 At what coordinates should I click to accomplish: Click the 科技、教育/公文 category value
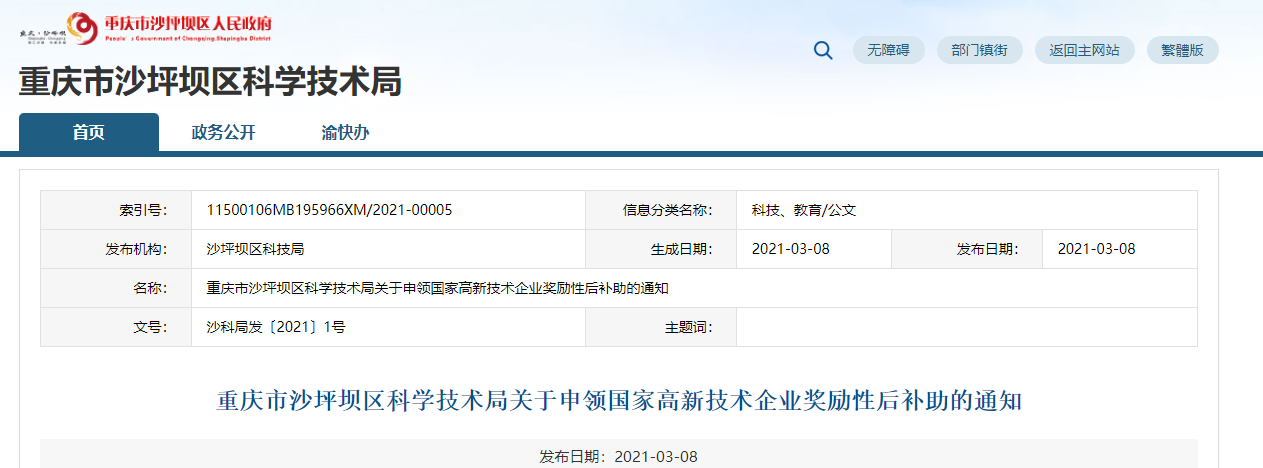803,210
